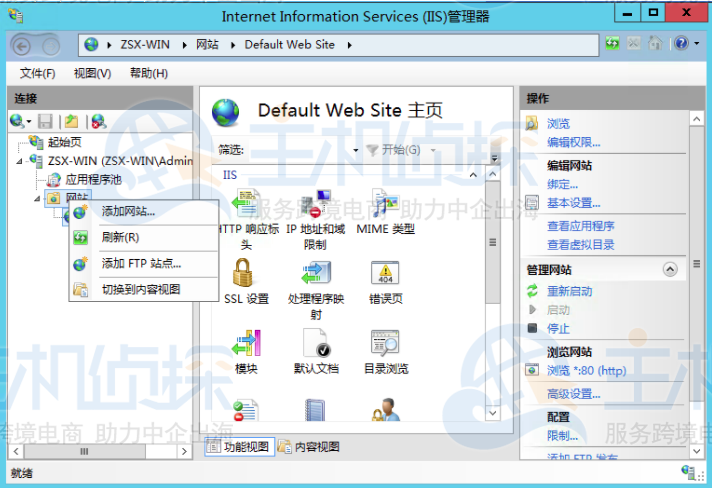Click the 重新启动 green restart icon
Screen dimensions: 712x488
point(532,291)
